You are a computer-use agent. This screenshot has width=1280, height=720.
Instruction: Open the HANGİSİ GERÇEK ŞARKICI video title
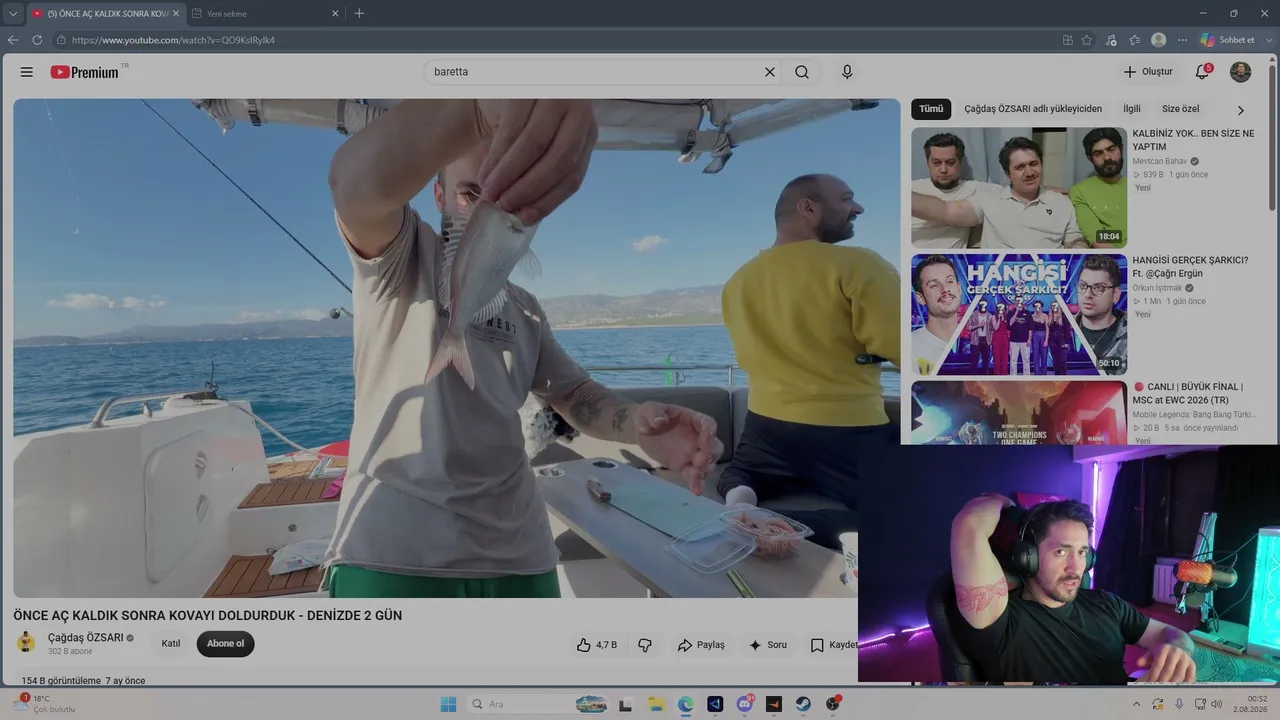(x=1190, y=267)
